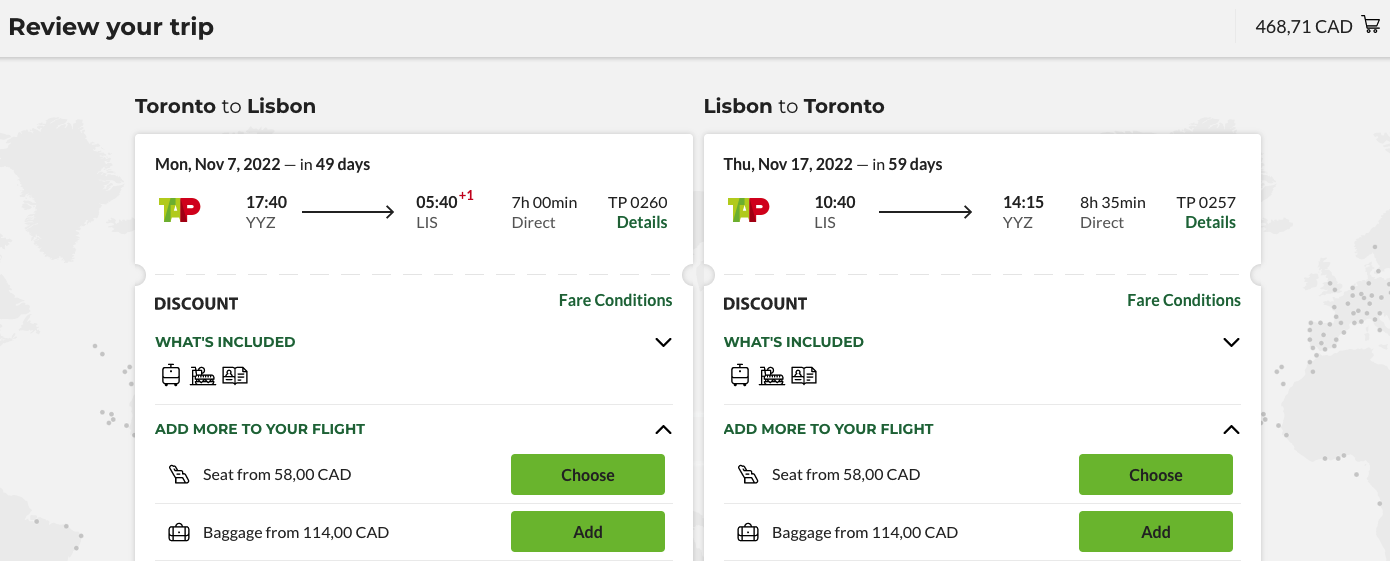The width and height of the screenshot is (1390, 561).
Task: Choose a seat for the Toronto to Lisbon flight
Action: pyautogui.click(x=587, y=475)
